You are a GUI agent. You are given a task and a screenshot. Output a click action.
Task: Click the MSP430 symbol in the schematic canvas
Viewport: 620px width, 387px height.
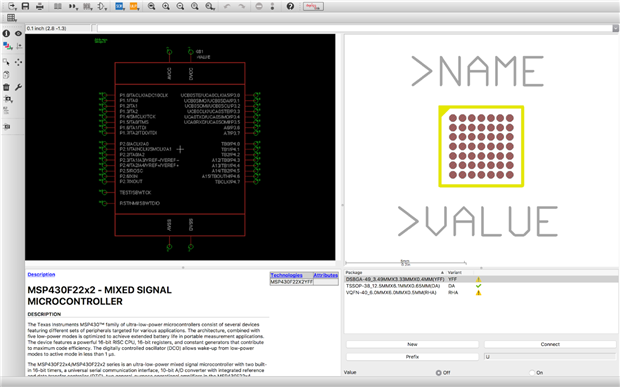(180, 149)
